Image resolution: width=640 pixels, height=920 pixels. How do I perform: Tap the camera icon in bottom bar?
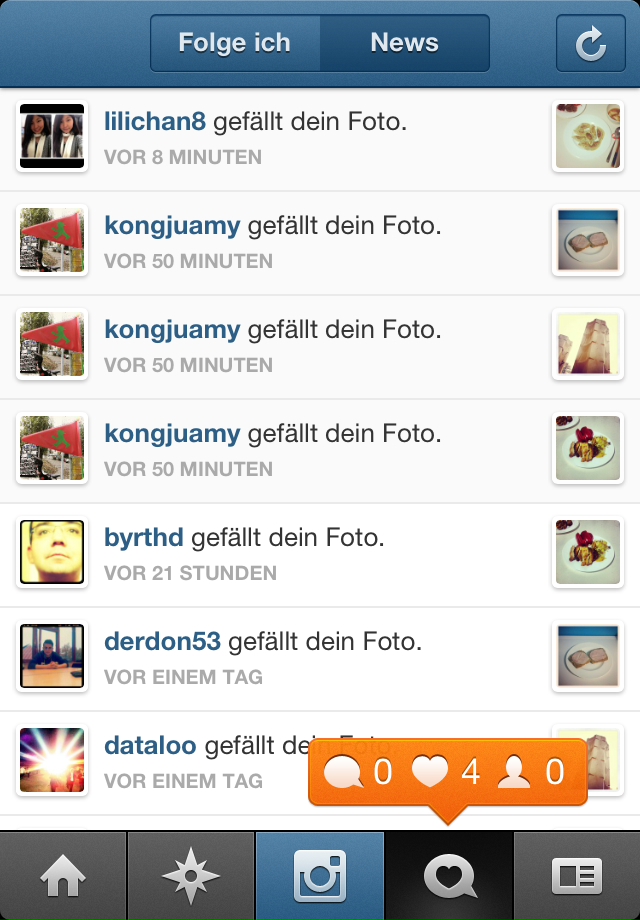[x=320, y=875]
